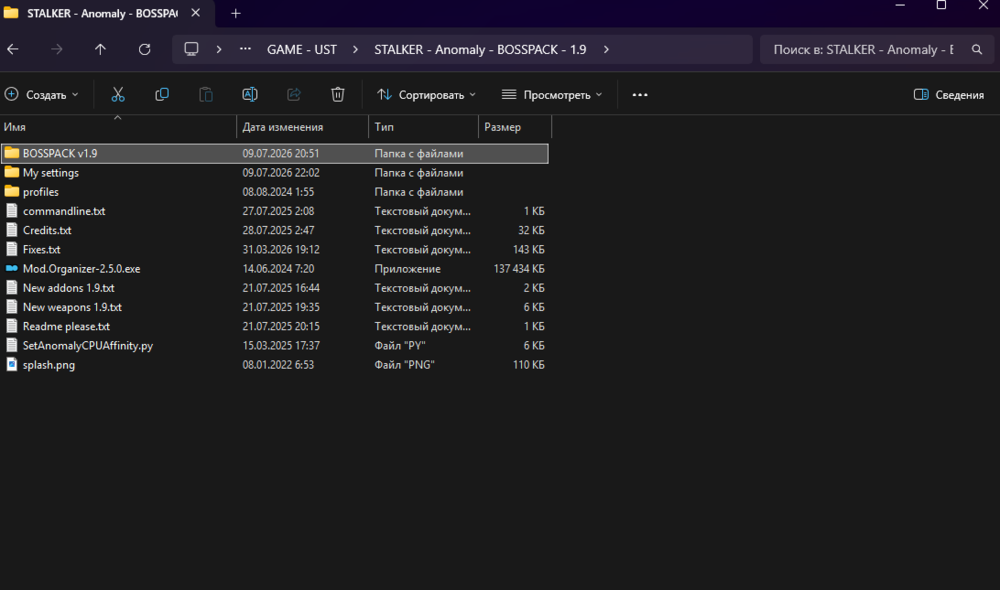Select Readme please.txt file
Screen dimensions: 1000x590
point(66,326)
